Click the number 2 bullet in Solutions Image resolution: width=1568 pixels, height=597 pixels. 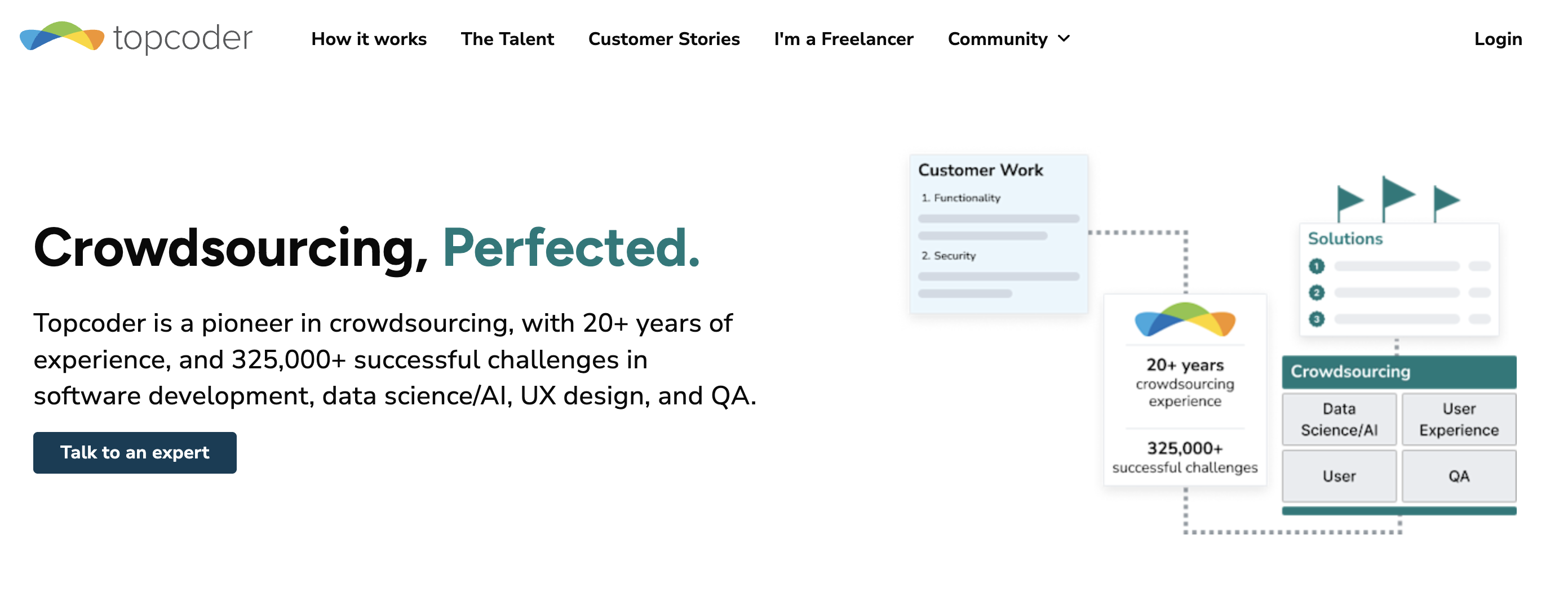1316,292
